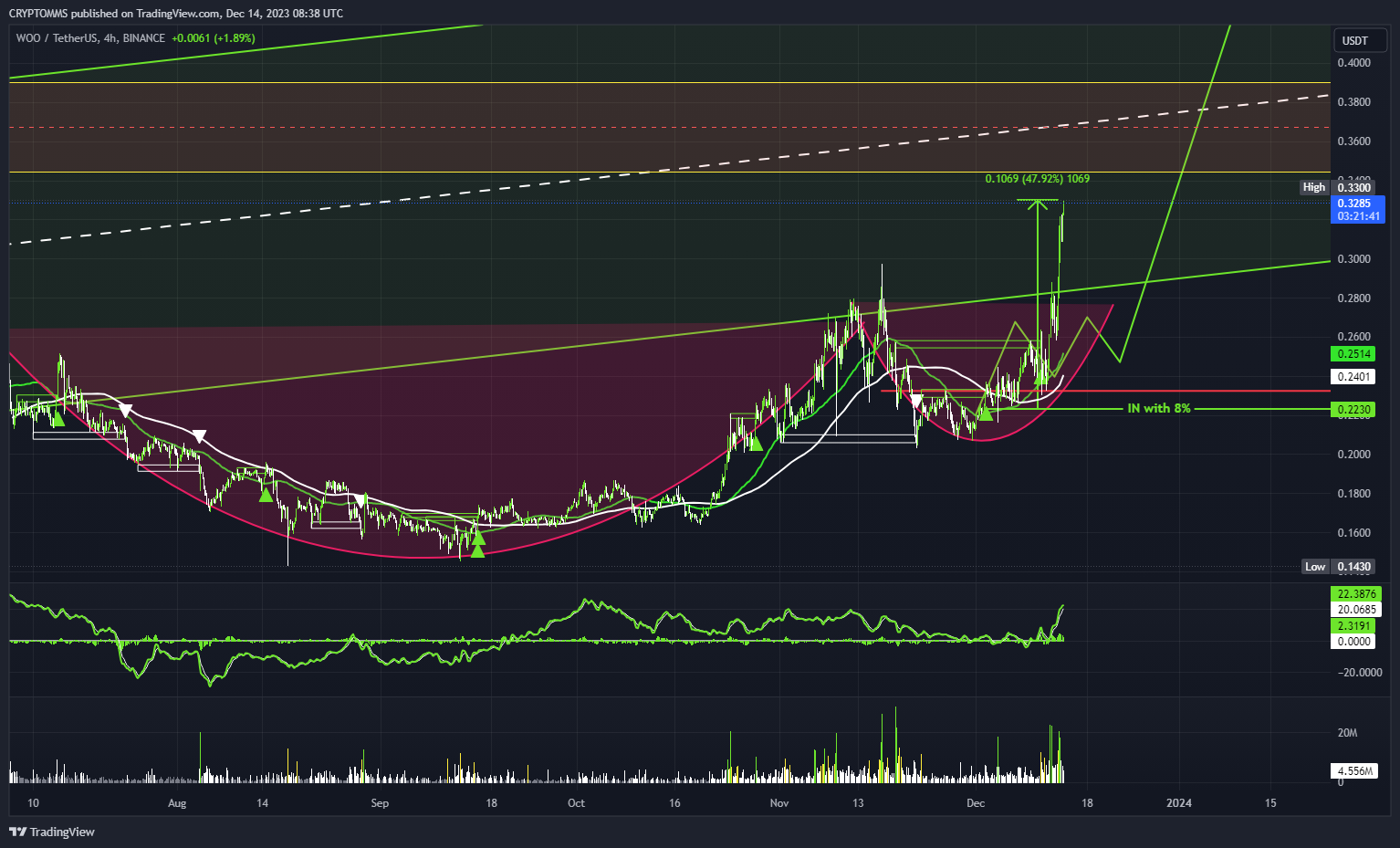The image size is (1400, 848).
Task: Click the Sep date on the time axis
Action: [380, 803]
